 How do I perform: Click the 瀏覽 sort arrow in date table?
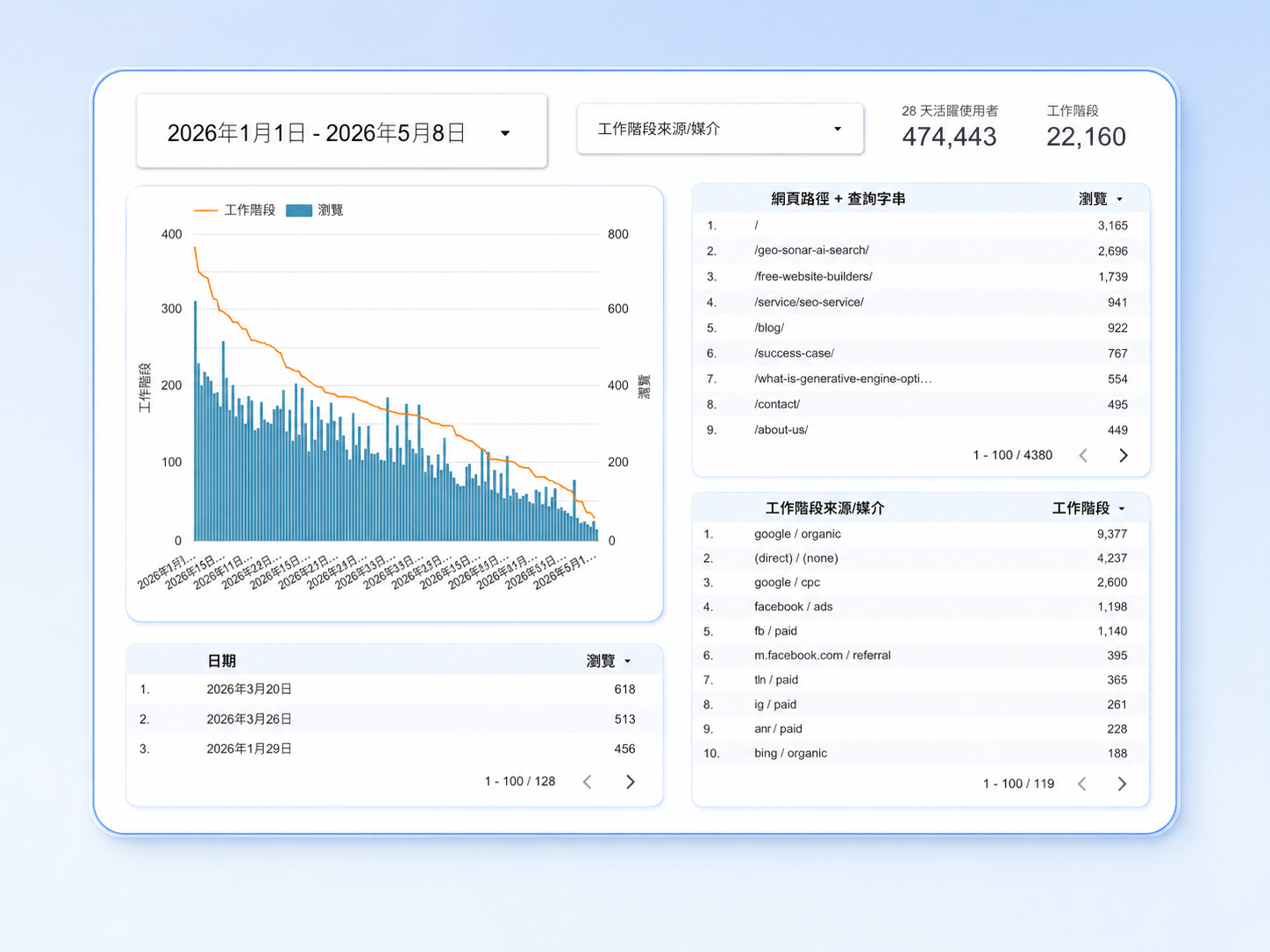[627, 661]
